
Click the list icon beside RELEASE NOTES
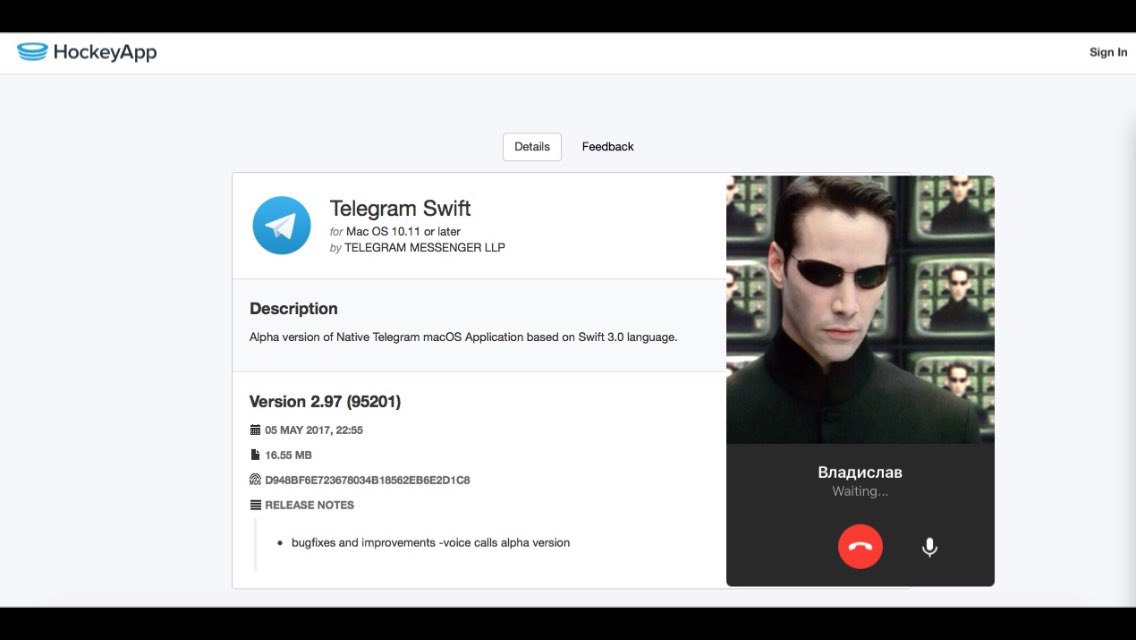[255, 504]
